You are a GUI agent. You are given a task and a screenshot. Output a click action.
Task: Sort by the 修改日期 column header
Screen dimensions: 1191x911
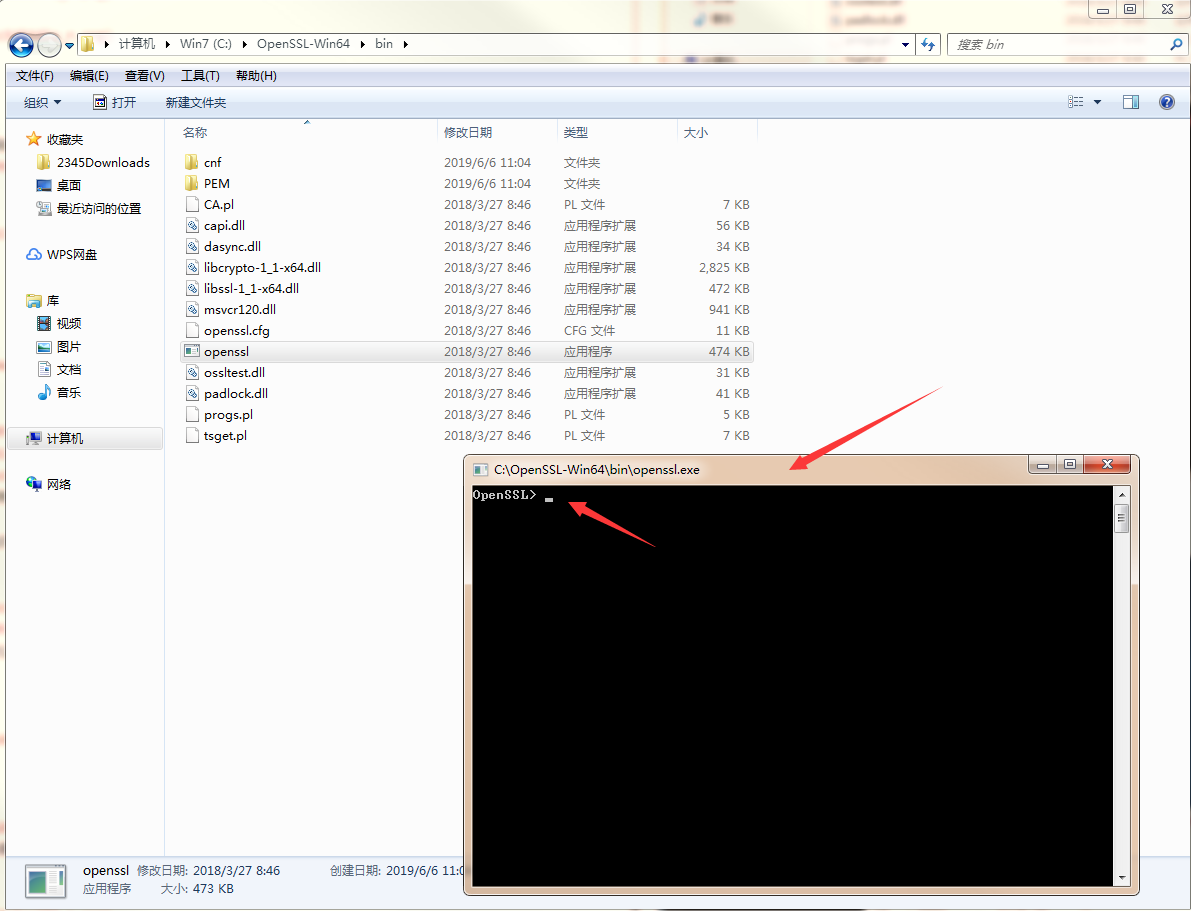tap(468, 133)
